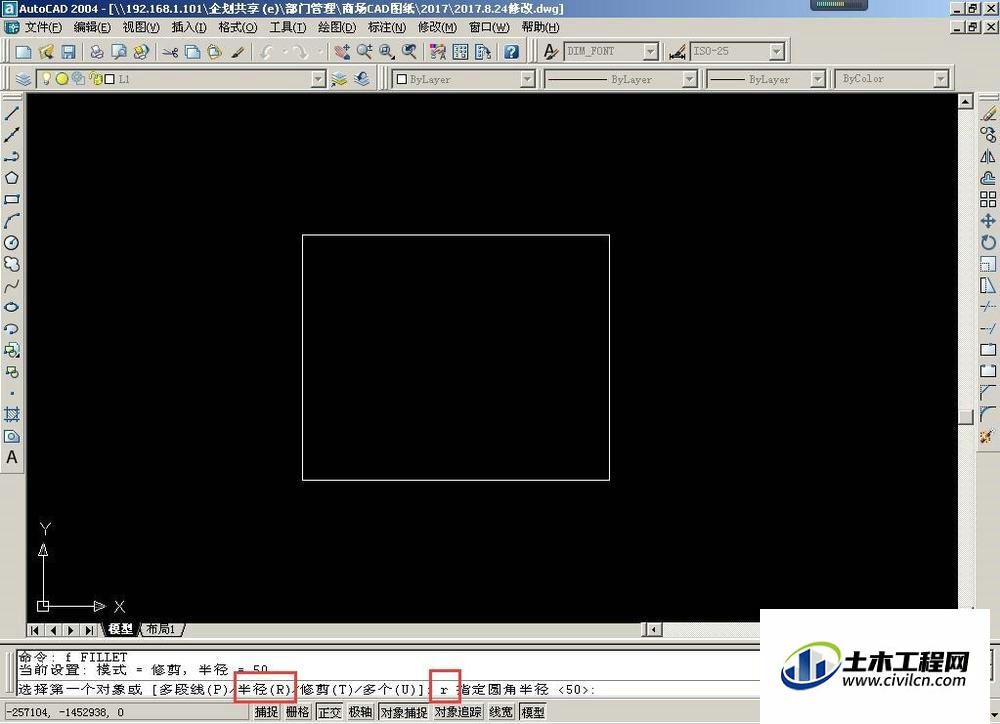1000x724 pixels.
Task: Click the Array tool
Action: click(988, 200)
